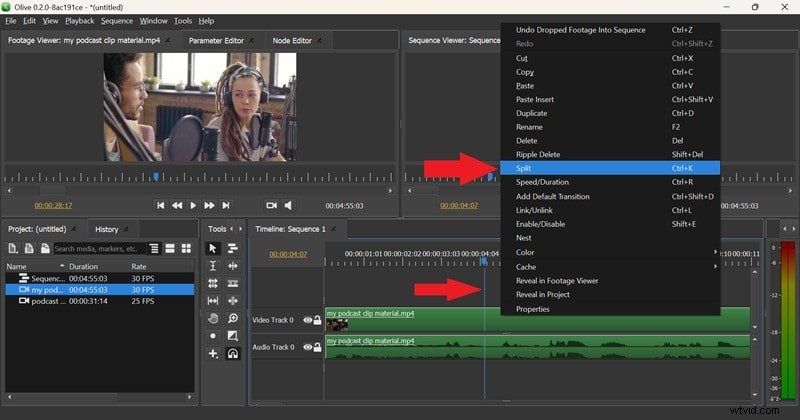Screen dimensions: 800x420
Task: Select the Record tool
Action: pyautogui.click(x=213, y=336)
